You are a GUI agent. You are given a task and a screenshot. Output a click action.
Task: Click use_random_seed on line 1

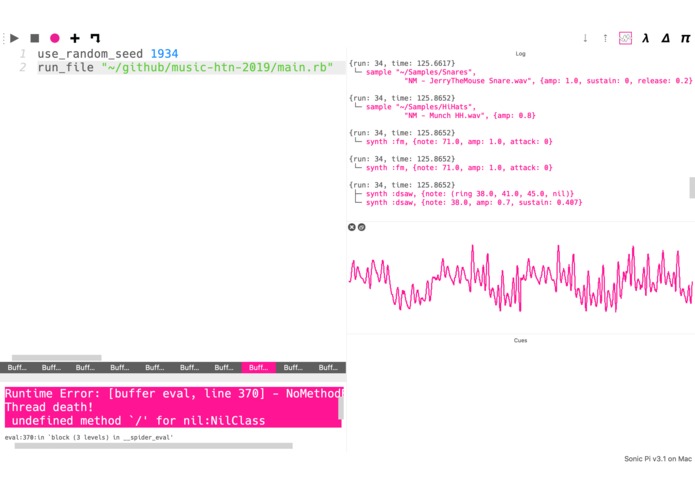click(90, 54)
